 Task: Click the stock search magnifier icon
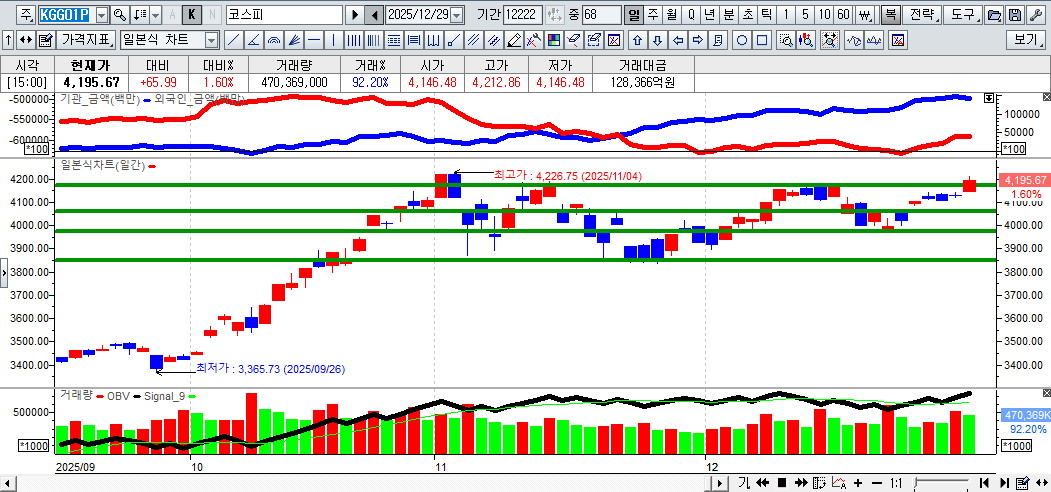click(x=120, y=15)
